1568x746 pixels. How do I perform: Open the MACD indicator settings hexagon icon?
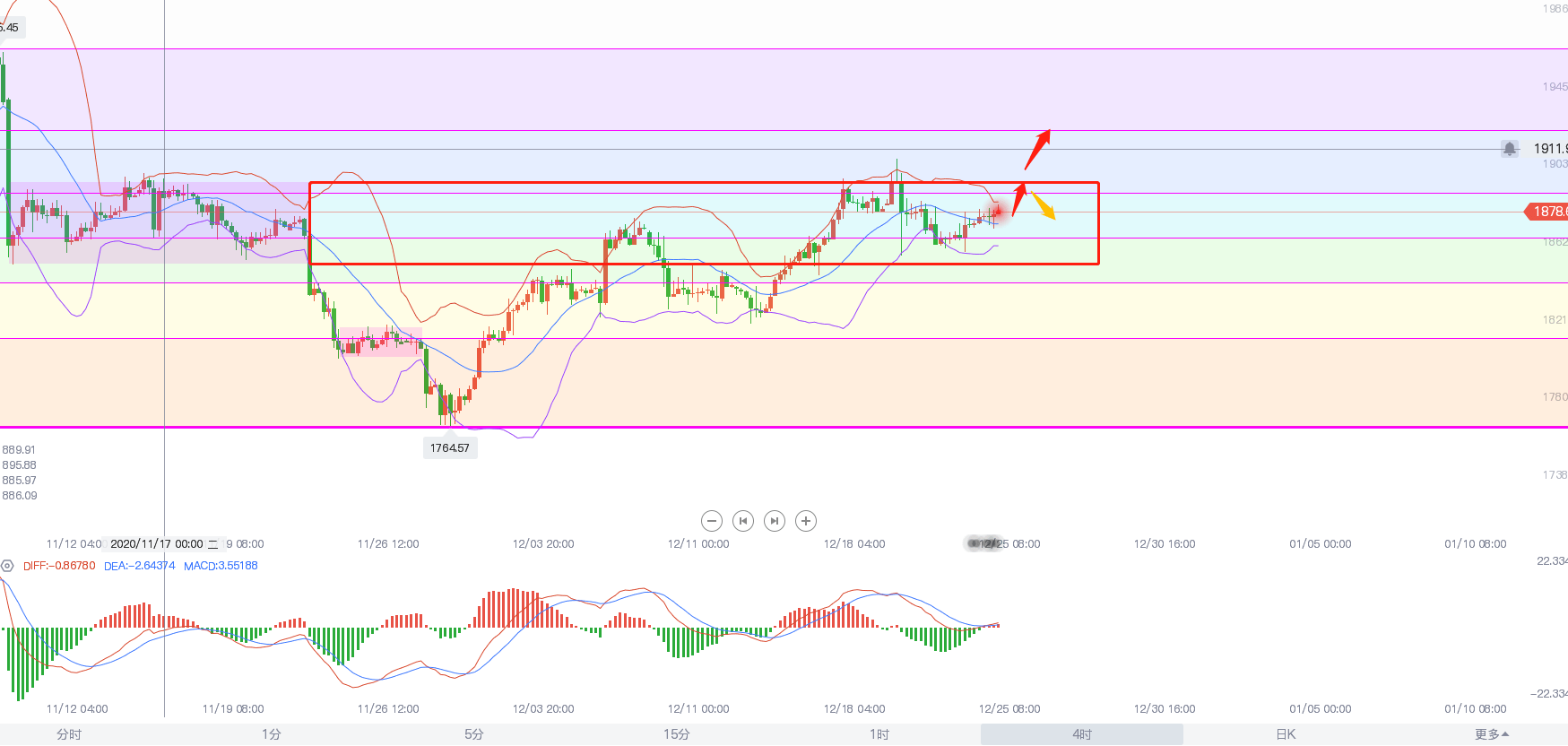[7, 566]
